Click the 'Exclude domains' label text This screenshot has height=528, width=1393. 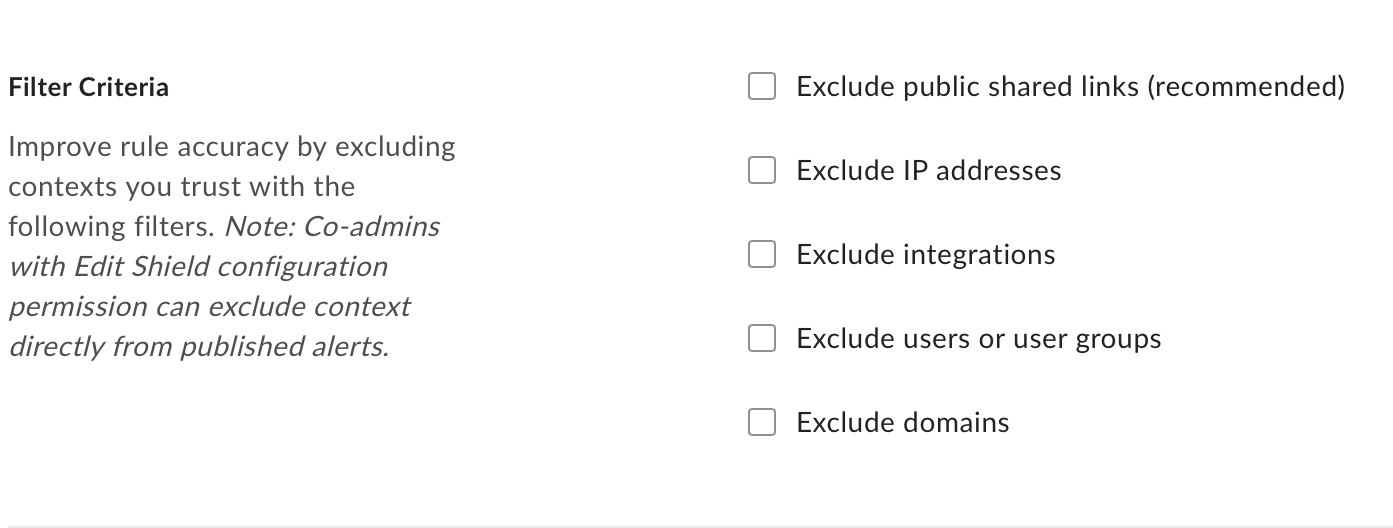tap(902, 423)
